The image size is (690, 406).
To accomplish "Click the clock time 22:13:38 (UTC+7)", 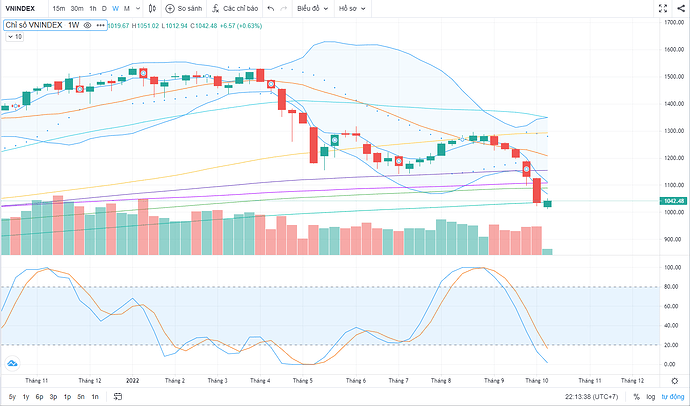I will pos(591,397).
